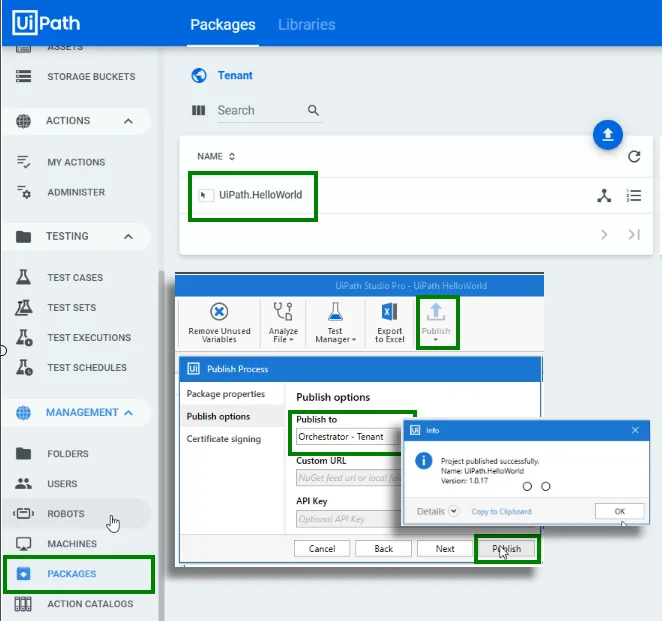This screenshot has height=621, width=662.
Task: Click the Tenant globe icon
Action: [x=199, y=76]
